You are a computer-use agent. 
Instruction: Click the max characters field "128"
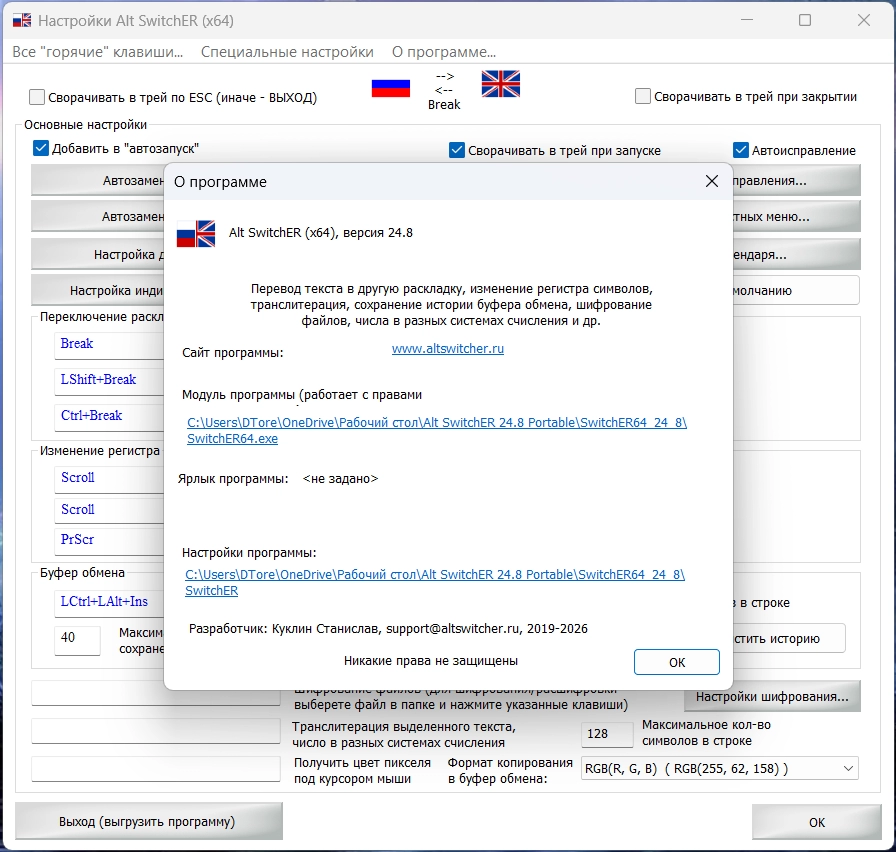pyautogui.click(x=607, y=734)
